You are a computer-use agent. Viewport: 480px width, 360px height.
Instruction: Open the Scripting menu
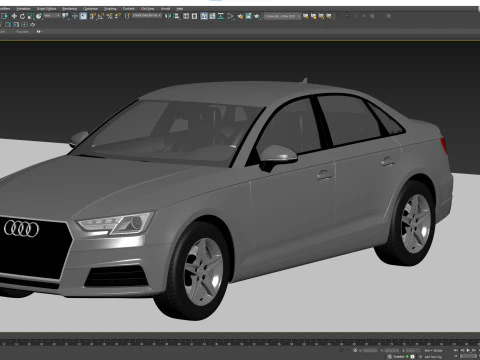pyautogui.click(x=110, y=9)
